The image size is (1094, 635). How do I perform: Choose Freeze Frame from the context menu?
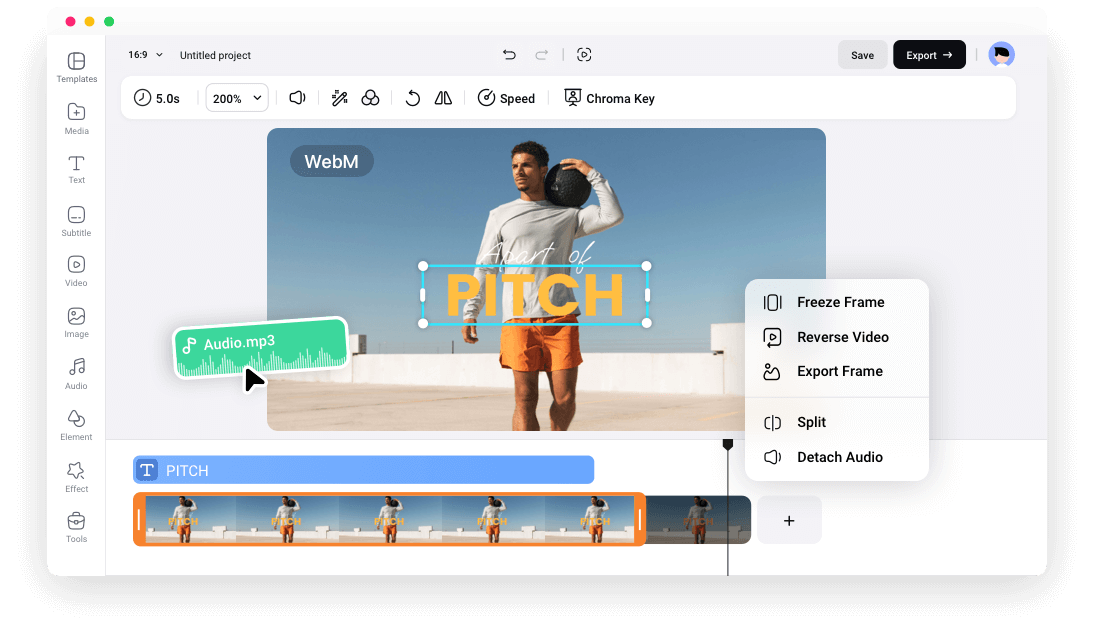pos(840,302)
